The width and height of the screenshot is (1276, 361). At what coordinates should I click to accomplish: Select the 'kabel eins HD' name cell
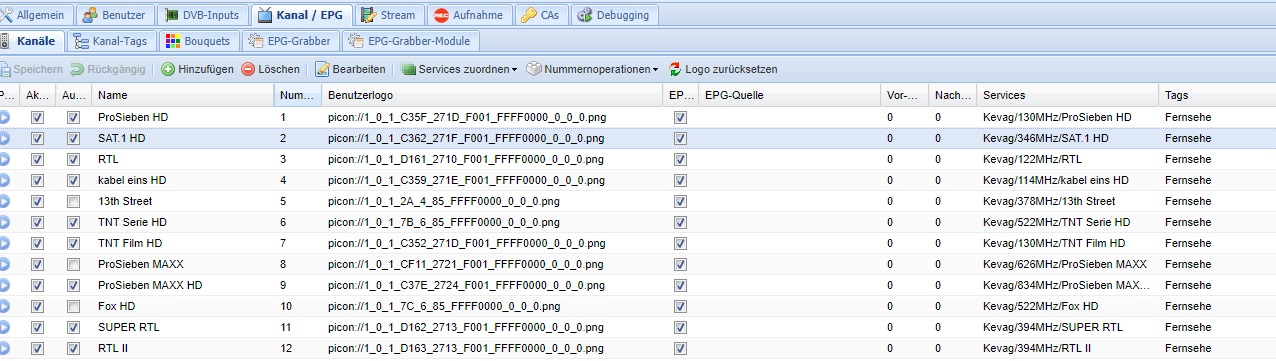pos(132,180)
